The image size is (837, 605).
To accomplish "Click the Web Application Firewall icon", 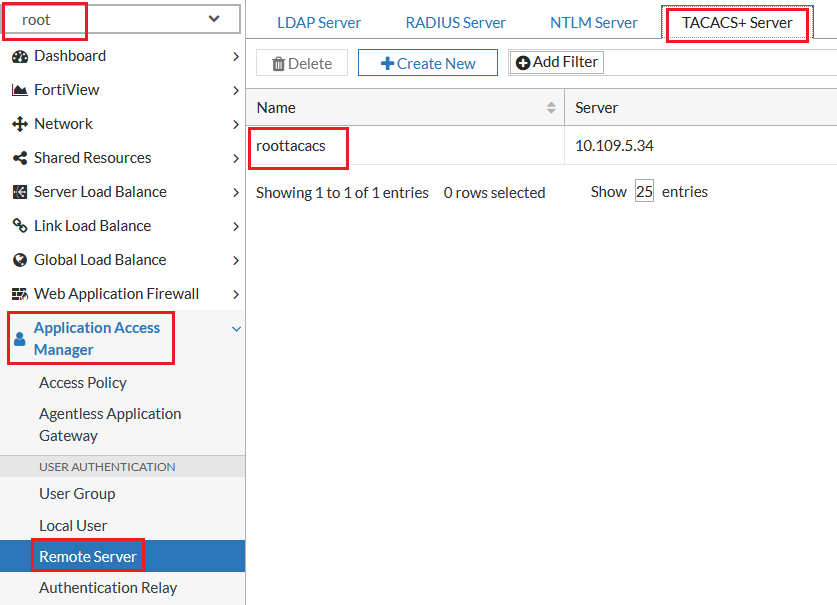I will coord(20,294).
